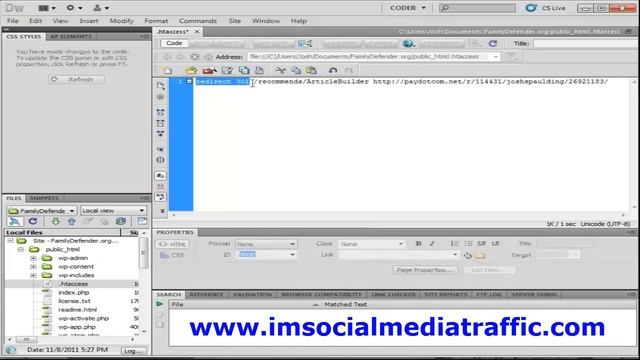Screen dimensions: 640x360
Task: Select the Code view button
Action: (174, 43)
